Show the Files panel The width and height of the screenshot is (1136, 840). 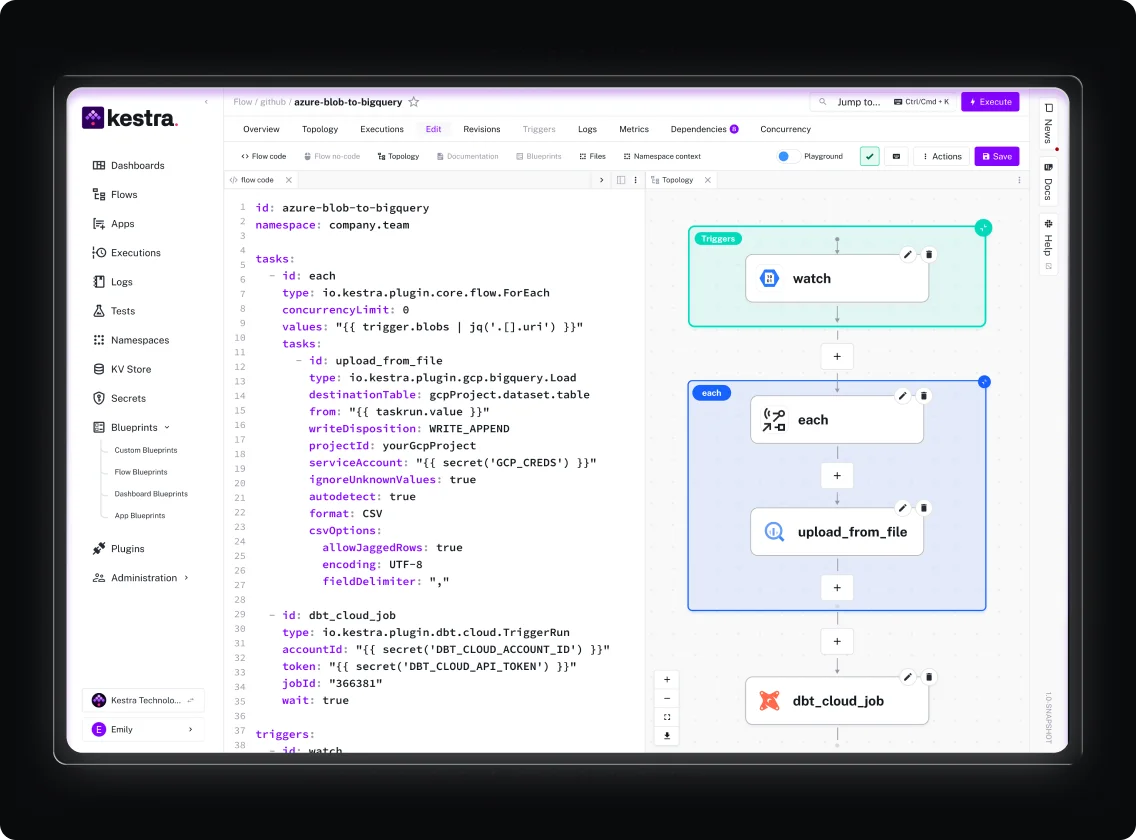coord(593,156)
